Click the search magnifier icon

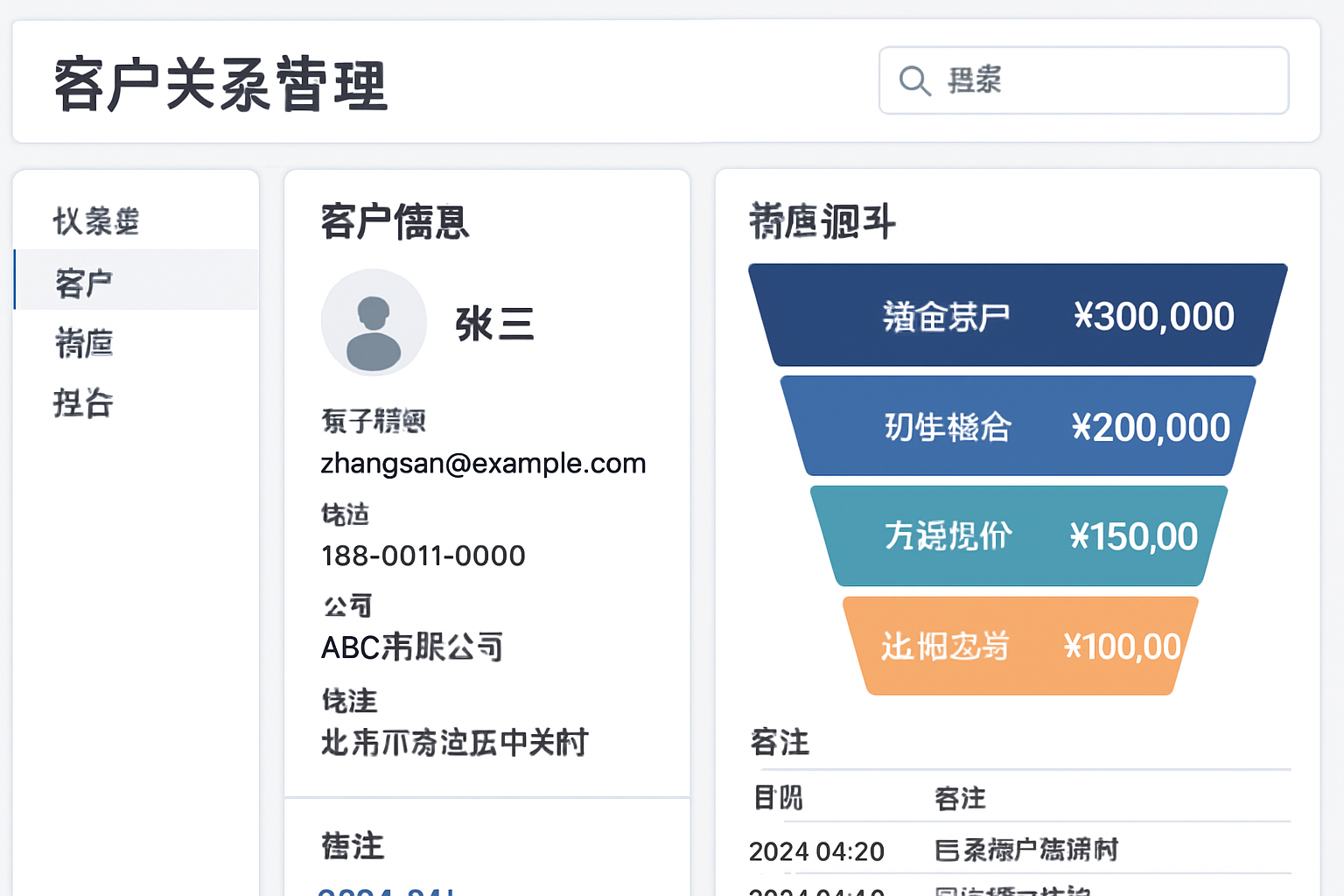pyautogui.click(x=913, y=80)
